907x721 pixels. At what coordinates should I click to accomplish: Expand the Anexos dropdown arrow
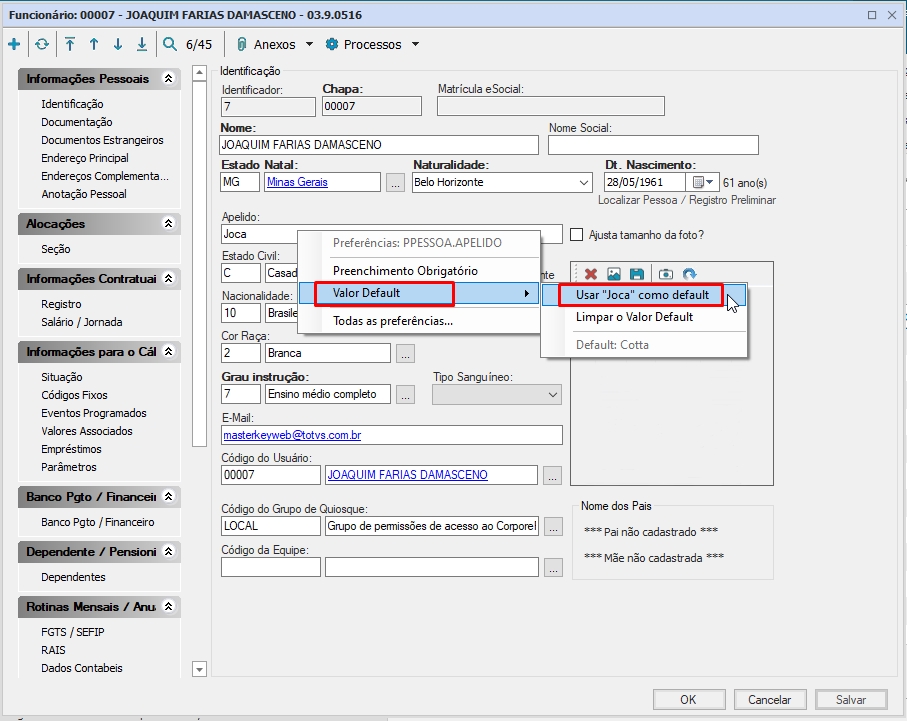pyautogui.click(x=309, y=44)
